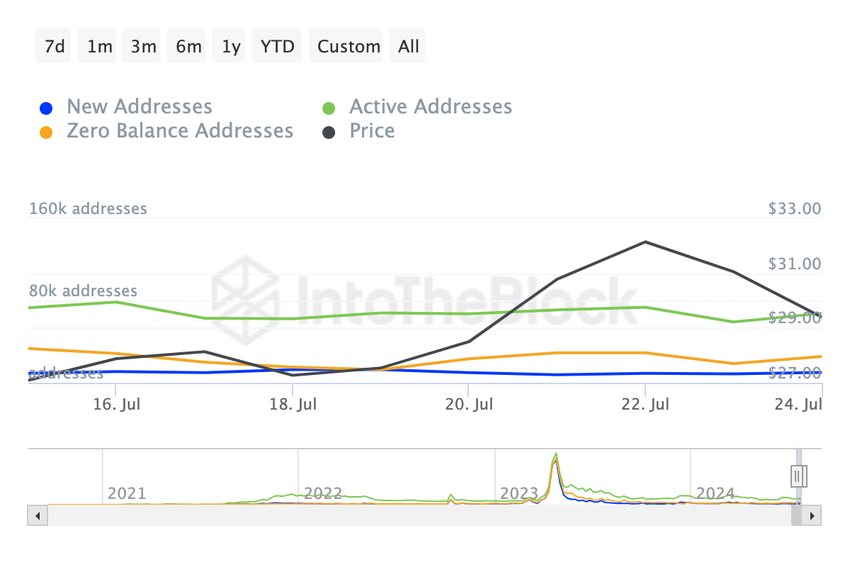Screen dimensions: 850x567
Task: Click the dark Price legend dot
Action: point(328,132)
